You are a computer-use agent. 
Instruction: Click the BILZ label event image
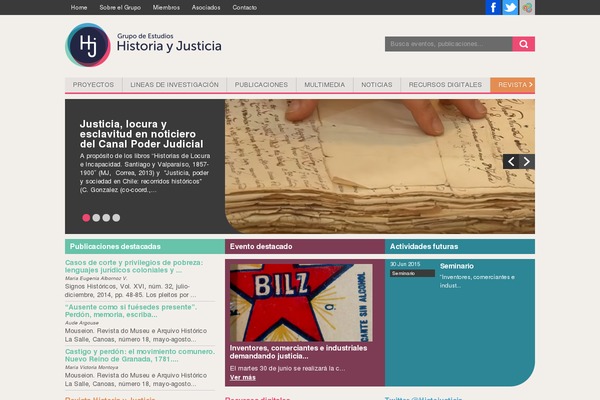click(x=301, y=302)
